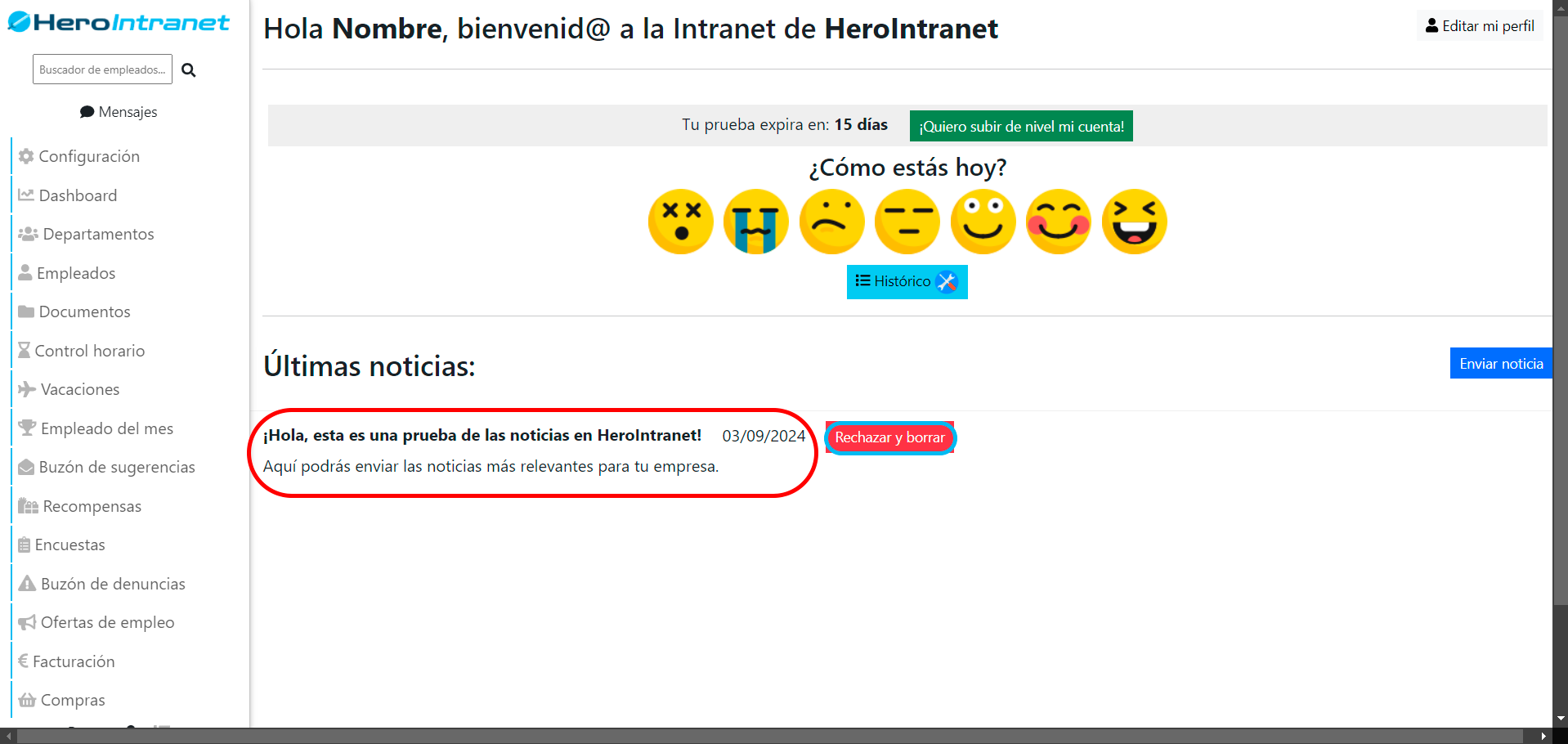The image size is (1568, 744).
Task: Select the dizzy X-eyes mood emoji
Action: (680, 222)
